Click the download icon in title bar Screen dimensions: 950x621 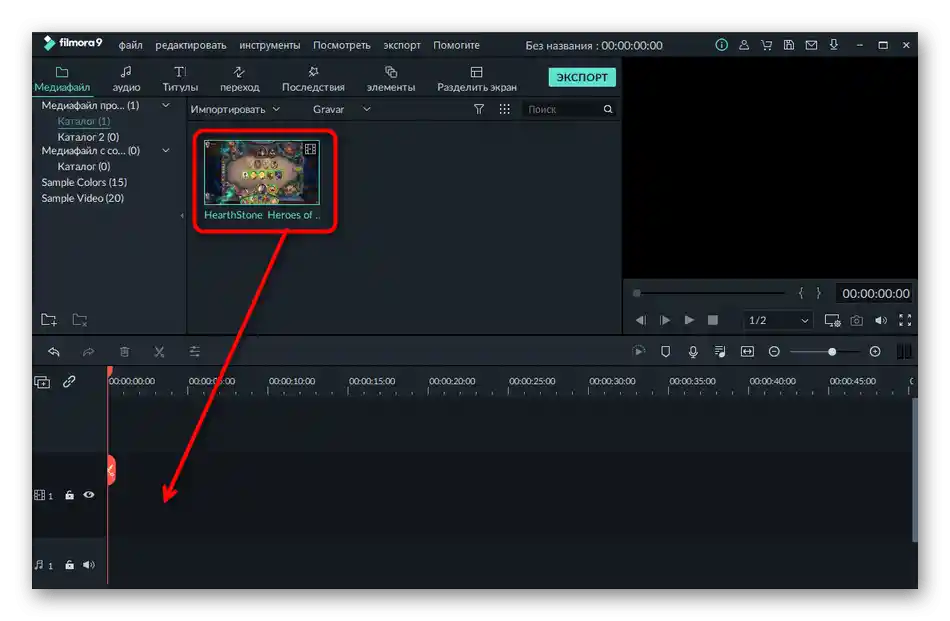(834, 45)
